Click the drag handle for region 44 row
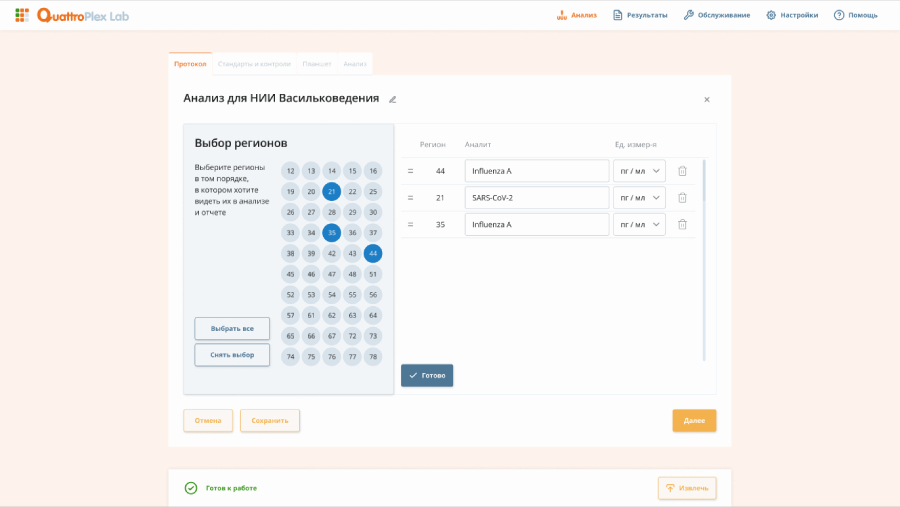 [410, 171]
